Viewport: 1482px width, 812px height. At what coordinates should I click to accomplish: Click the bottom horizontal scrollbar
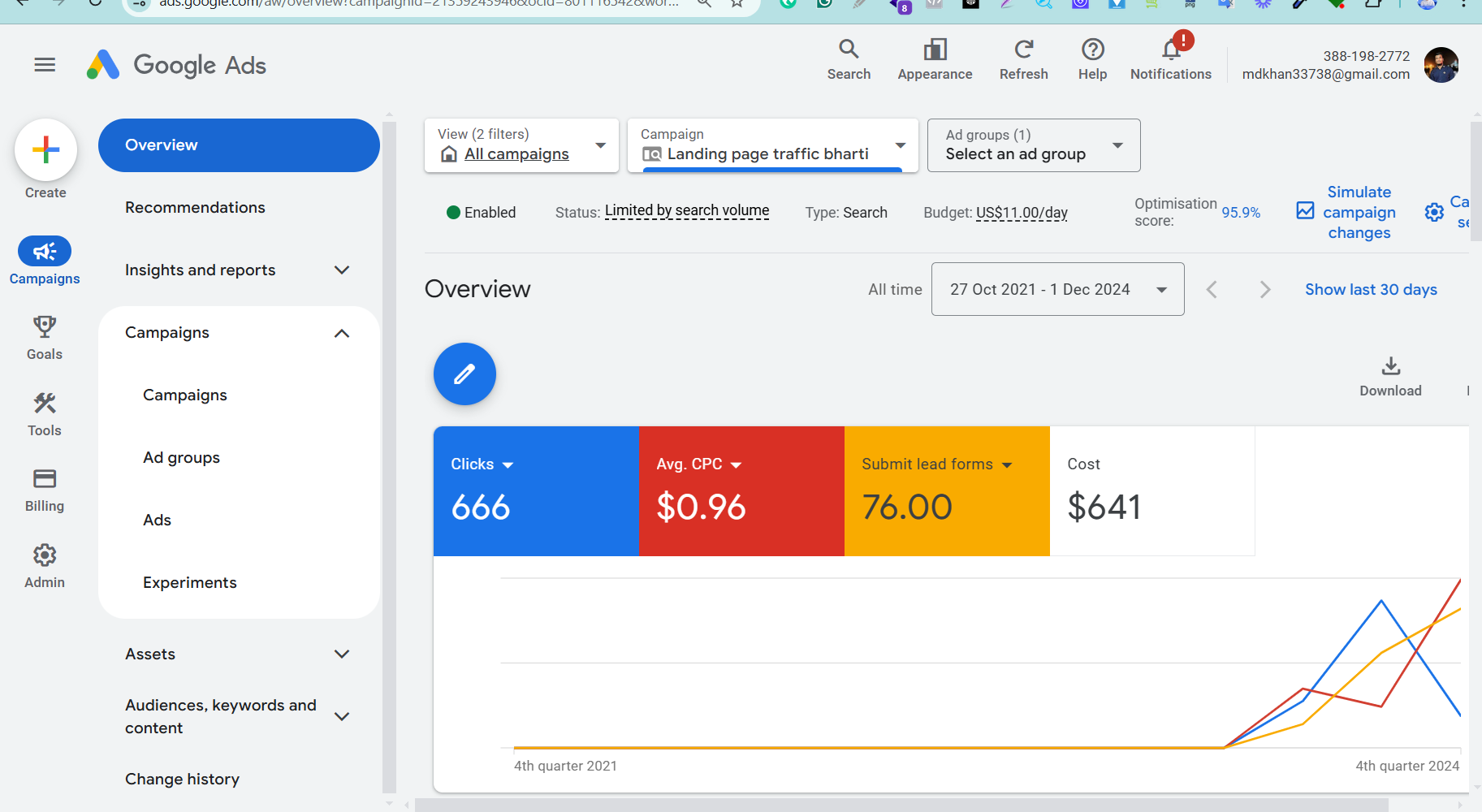pos(901,805)
